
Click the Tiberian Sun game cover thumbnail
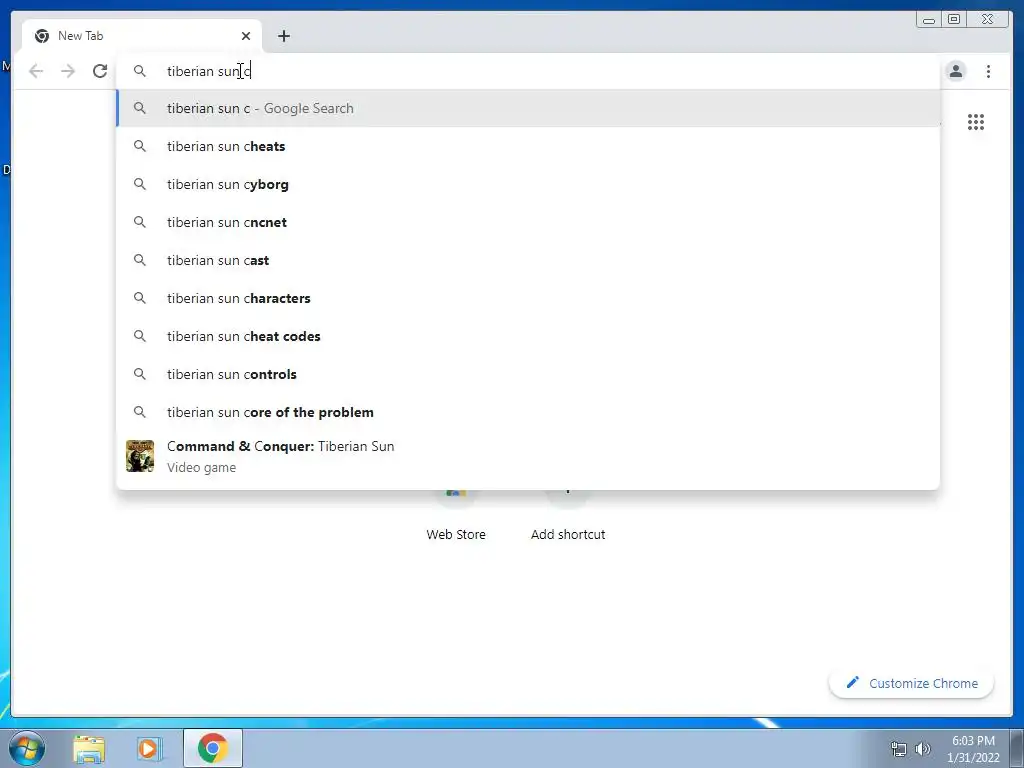(x=140, y=456)
